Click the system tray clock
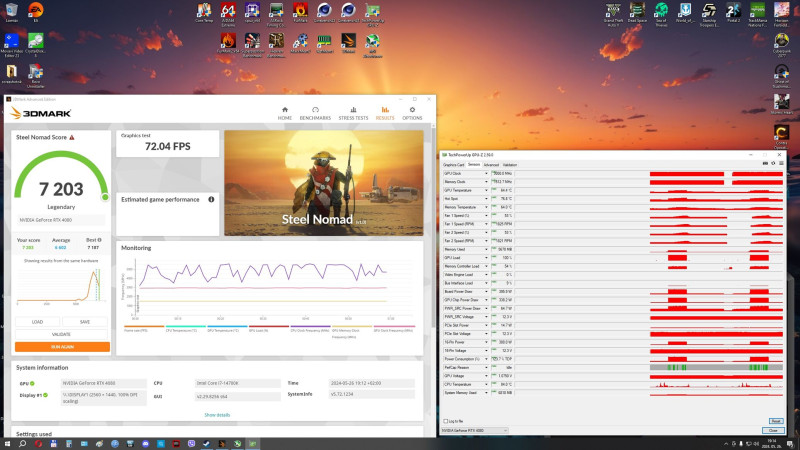Viewport: 800px width, 450px height. 772,444
